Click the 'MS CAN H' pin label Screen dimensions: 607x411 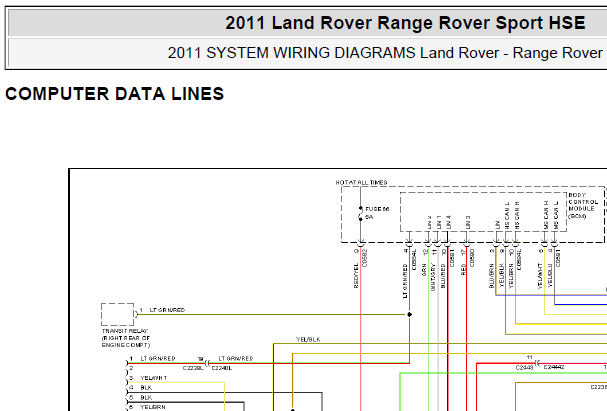[546, 215]
